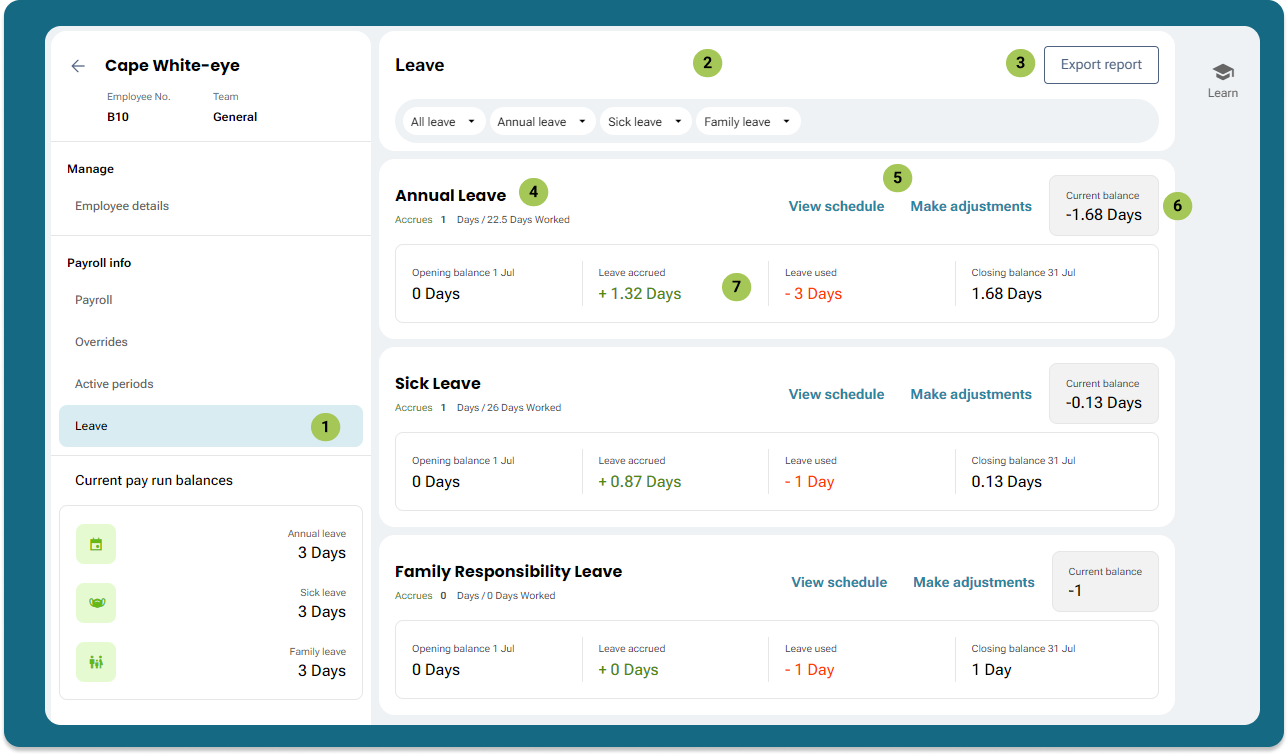Click the back arrow beside Cape White-eye
Image resolution: width=1288 pixels, height=755 pixels.
(78, 66)
